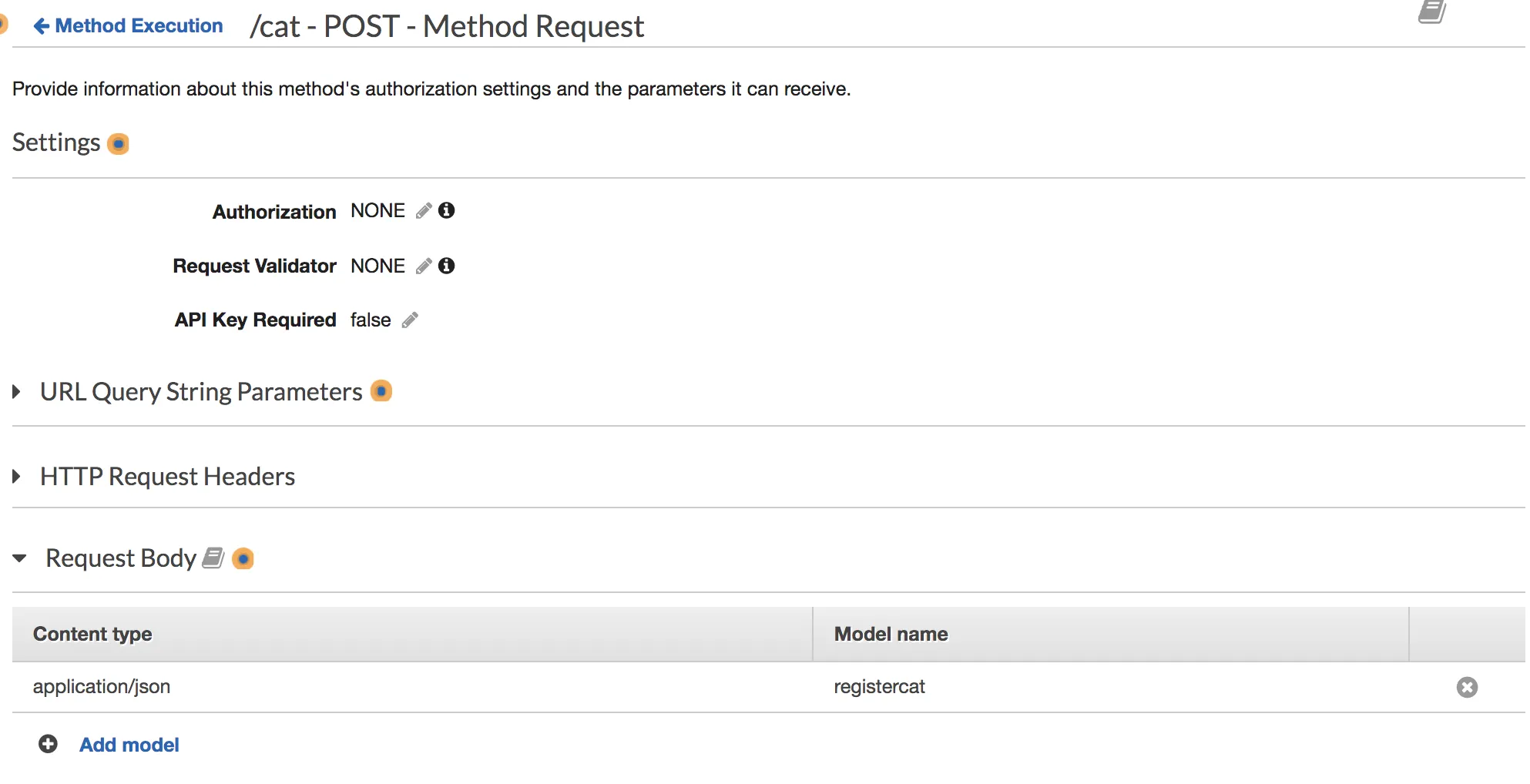Select the application/json content type cell

102,687
